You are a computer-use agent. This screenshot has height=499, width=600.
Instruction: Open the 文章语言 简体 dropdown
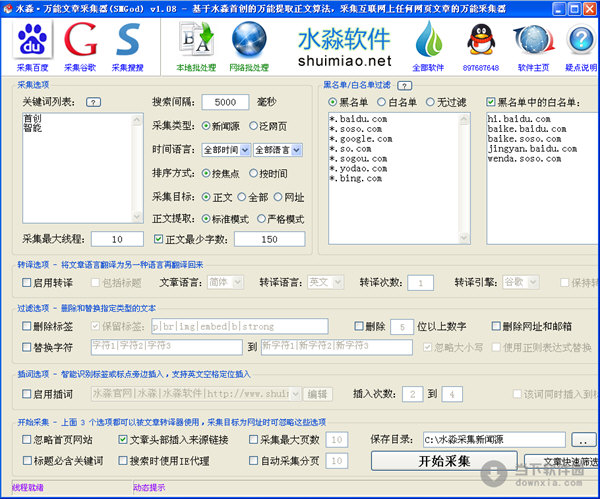pos(225,282)
